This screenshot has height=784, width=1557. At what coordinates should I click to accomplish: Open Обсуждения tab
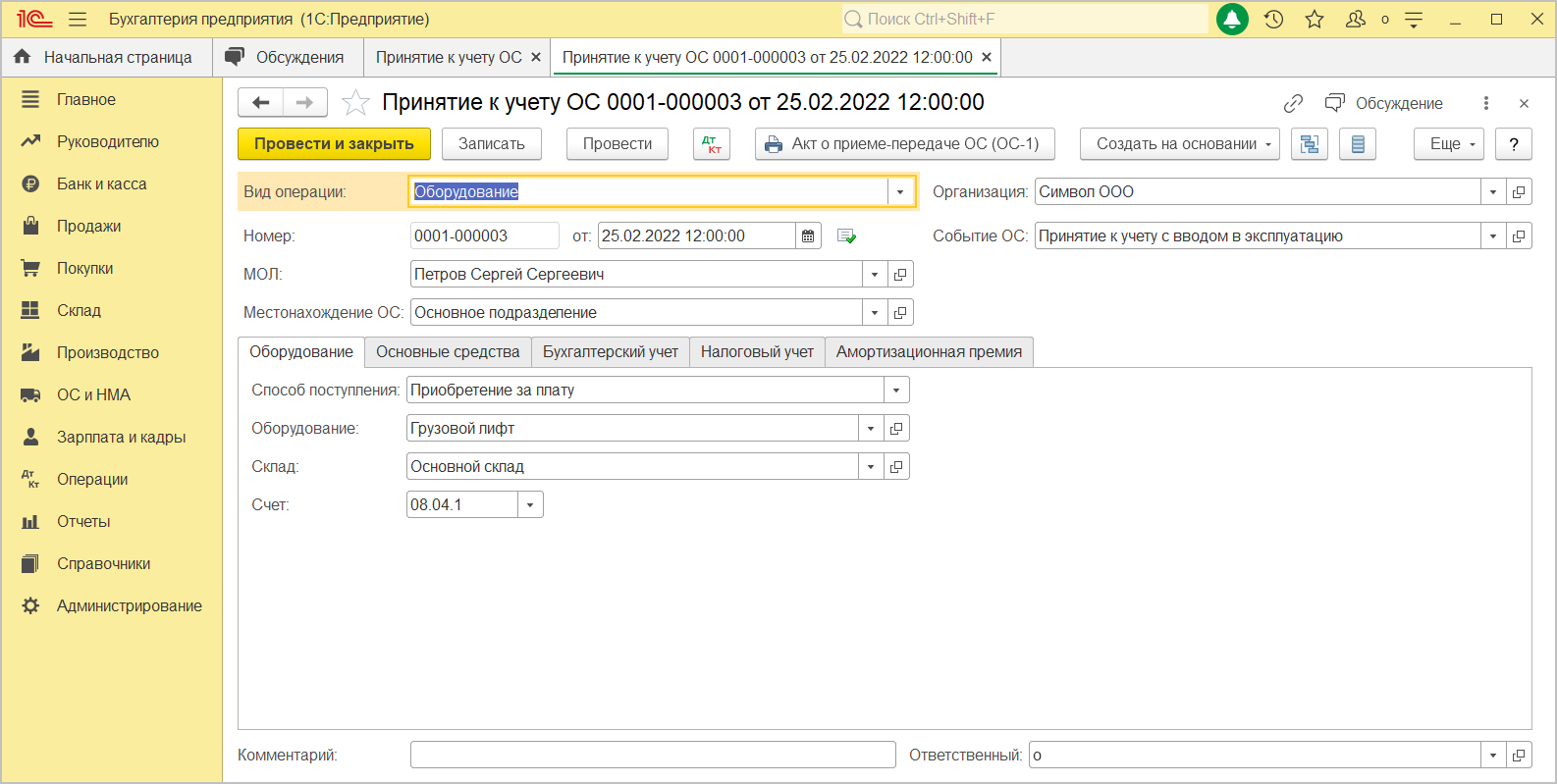(288, 57)
